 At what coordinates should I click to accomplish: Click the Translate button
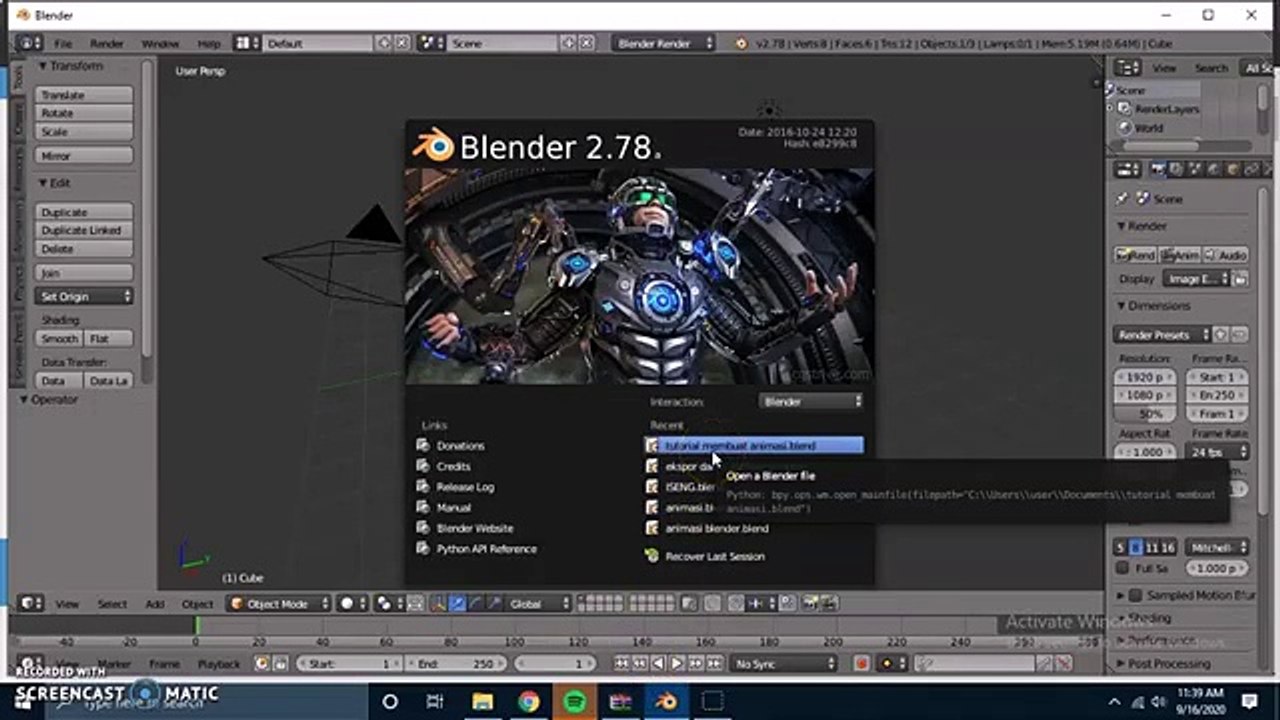click(x=84, y=94)
